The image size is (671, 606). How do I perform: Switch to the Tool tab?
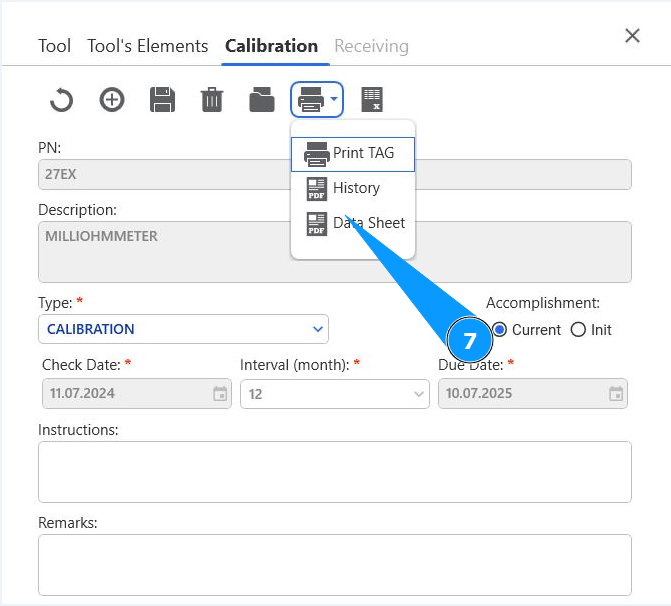point(54,46)
